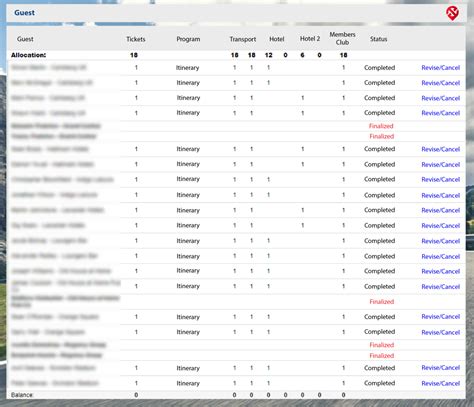Image resolution: width=474 pixels, height=407 pixels.
Task: Click the Guest column header
Action: pos(25,39)
